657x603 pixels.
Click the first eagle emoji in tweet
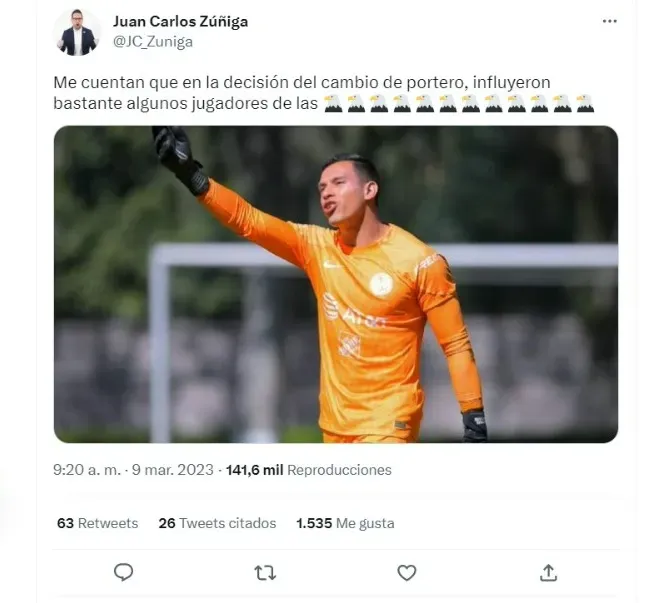pos(334,104)
